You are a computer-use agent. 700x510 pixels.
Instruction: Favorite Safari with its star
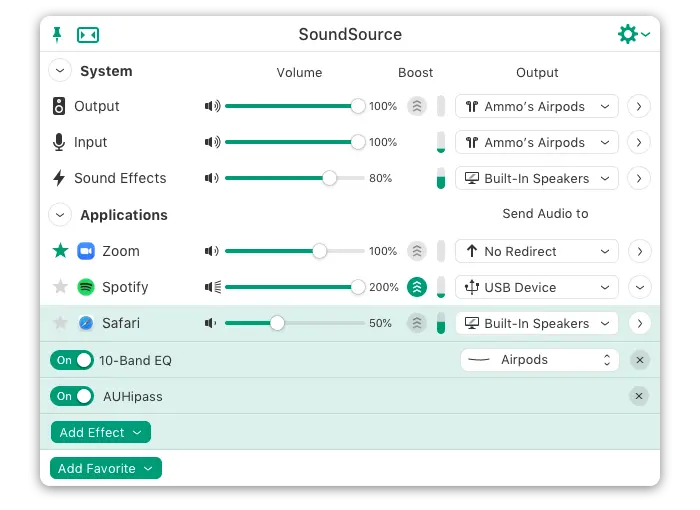click(x=60, y=322)
